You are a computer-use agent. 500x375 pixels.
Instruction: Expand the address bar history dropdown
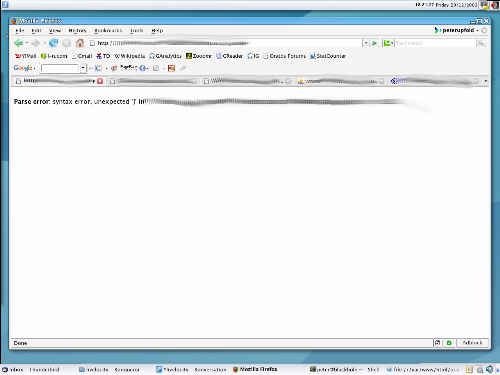pos(366,43)
